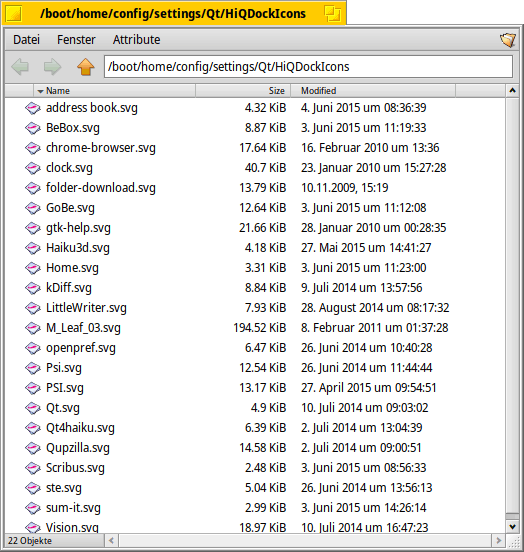Image resolution: width=524 pixels, height=552 pixels.
Task: Select the Qupzilla.svg file icon
Action: click(33, 448)
